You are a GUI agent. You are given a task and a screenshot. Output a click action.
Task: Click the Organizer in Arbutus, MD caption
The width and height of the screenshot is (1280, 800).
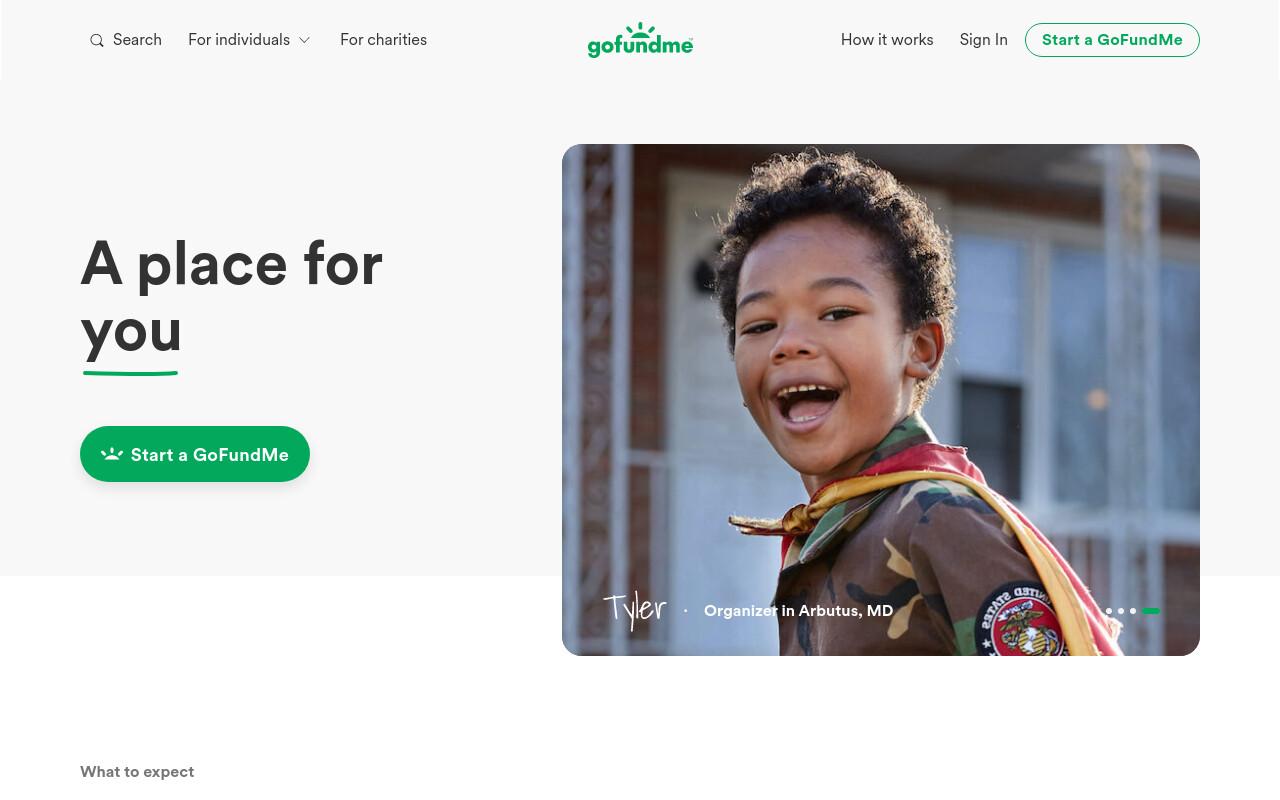click(798, 610)
